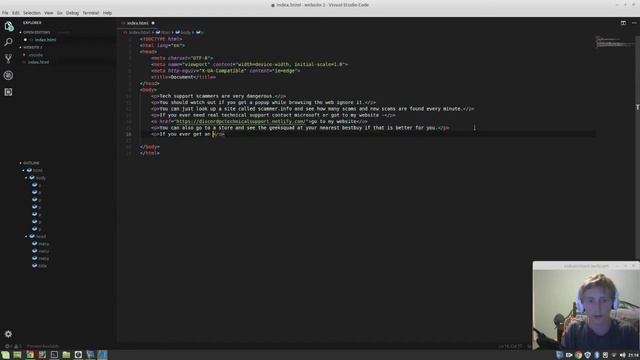Click the webcam window title bar

point(586,266)
